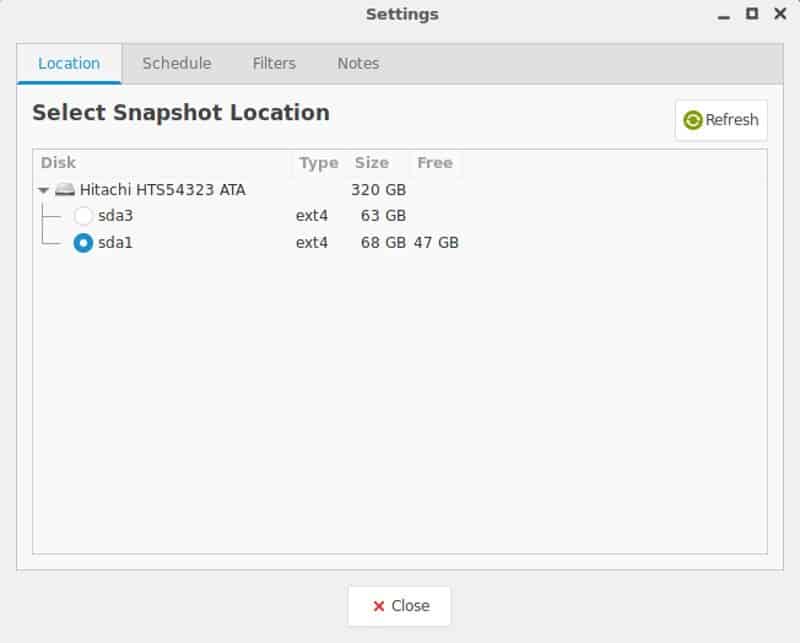Select the sda3 partition radio button

[x=84, y=216]
